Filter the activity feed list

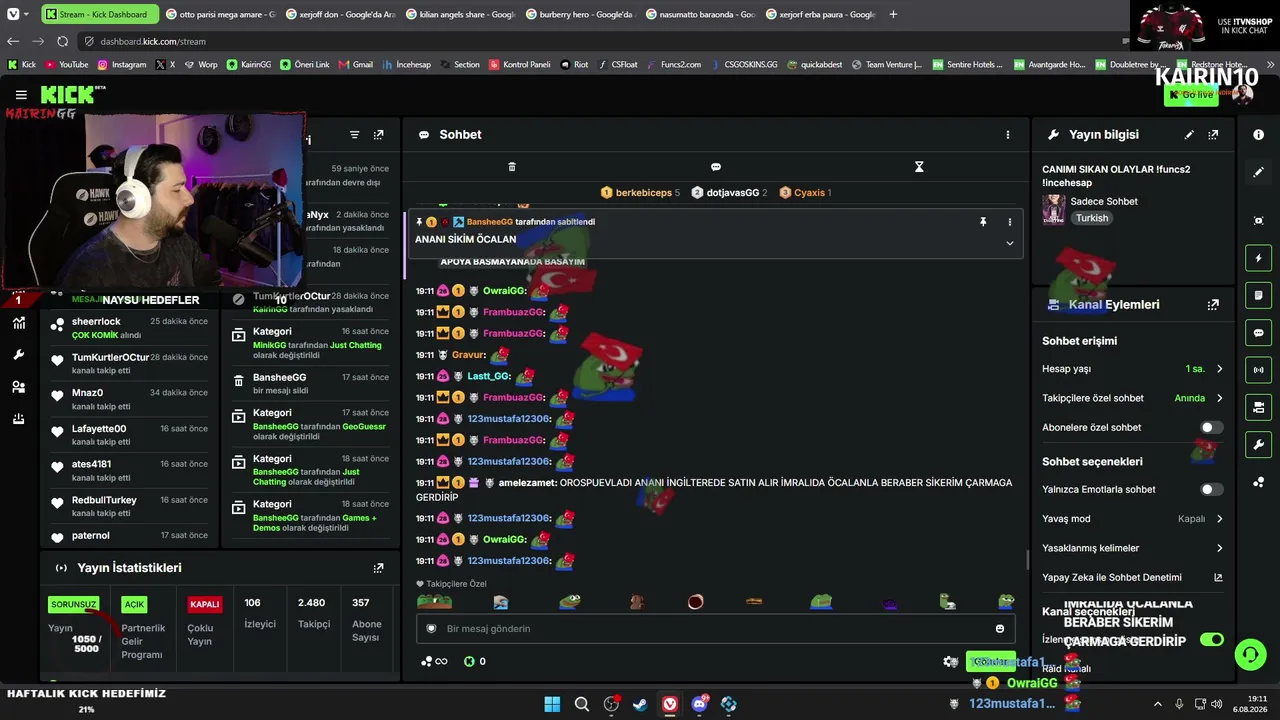[x=354, y=135]
